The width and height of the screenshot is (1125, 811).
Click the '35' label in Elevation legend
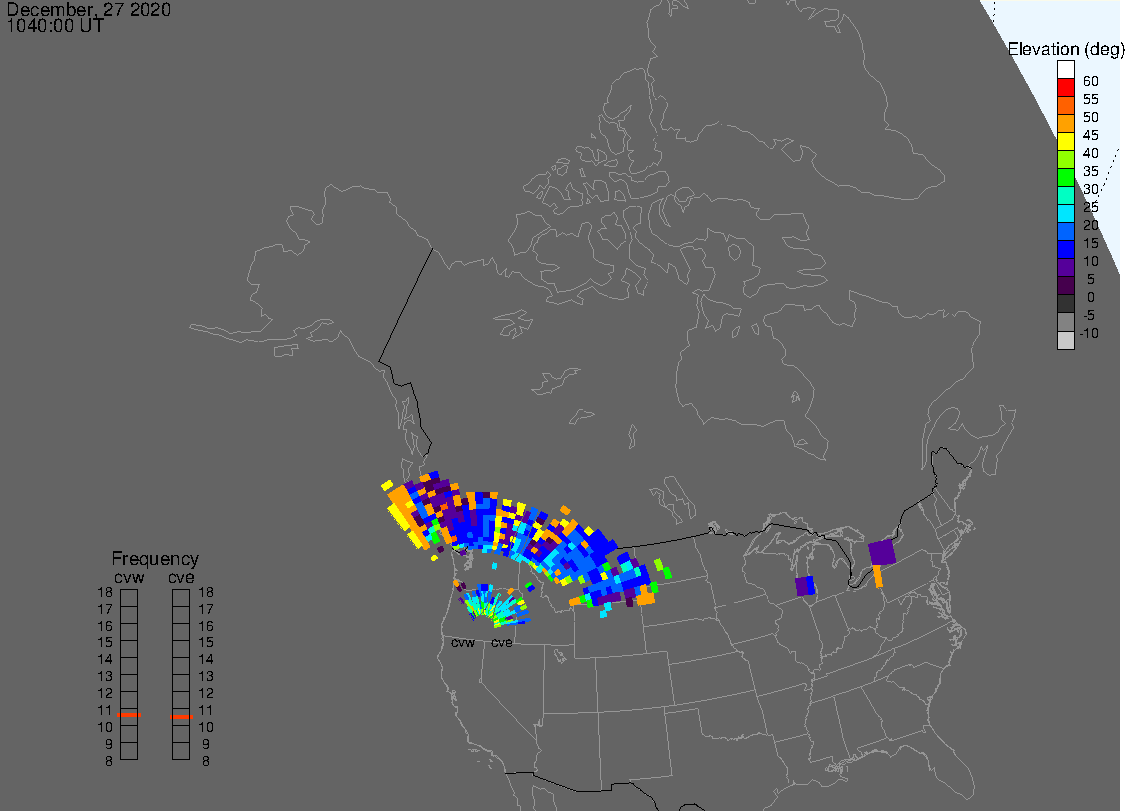[x=1091, y=172]
